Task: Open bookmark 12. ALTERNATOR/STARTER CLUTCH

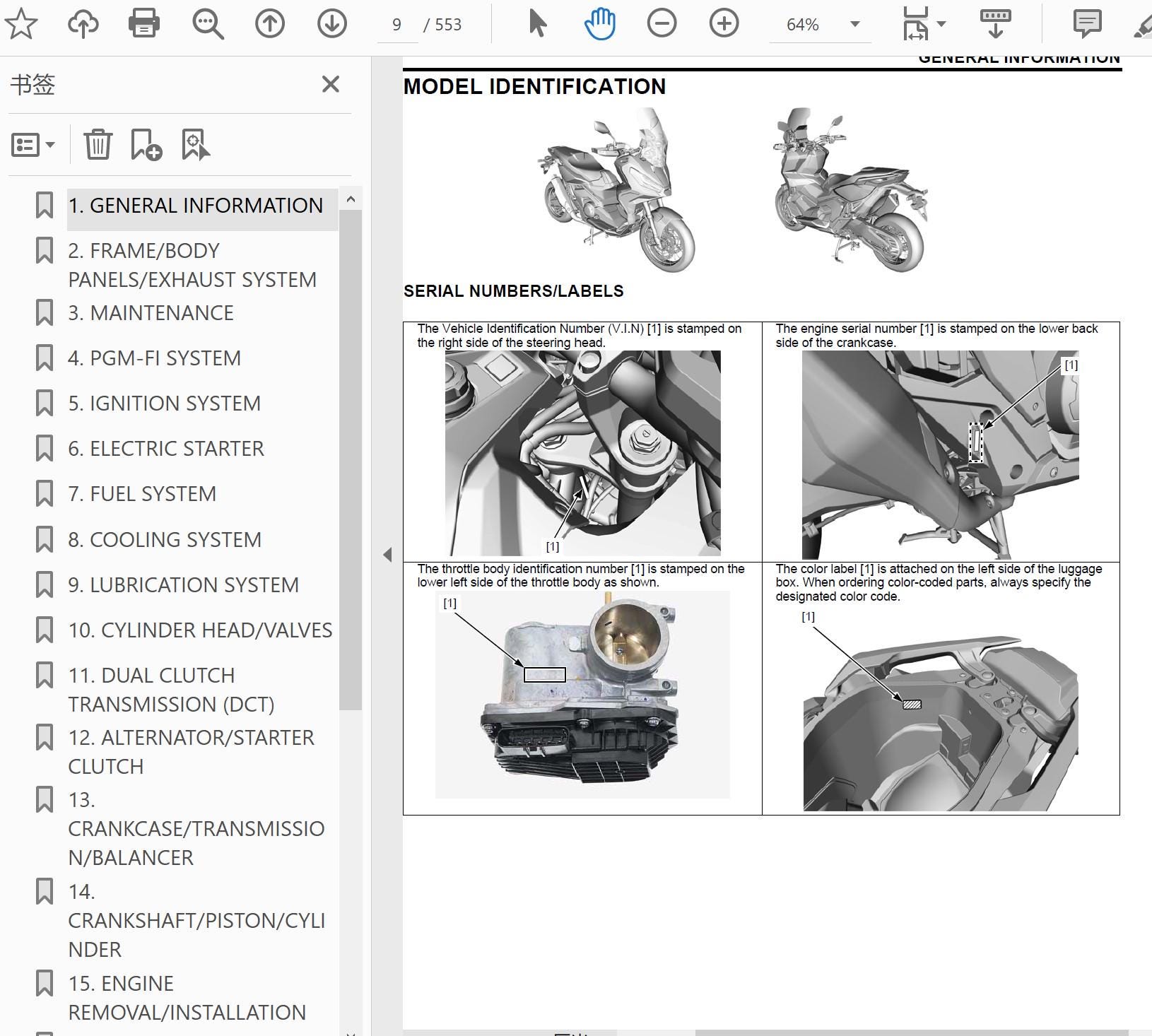Action: point(191,752)
